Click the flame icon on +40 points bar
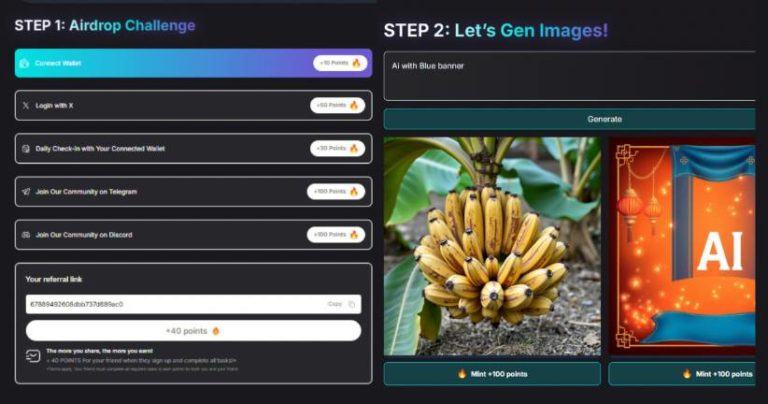This screenshot has height=404, width=768. (x=216, y=331)
